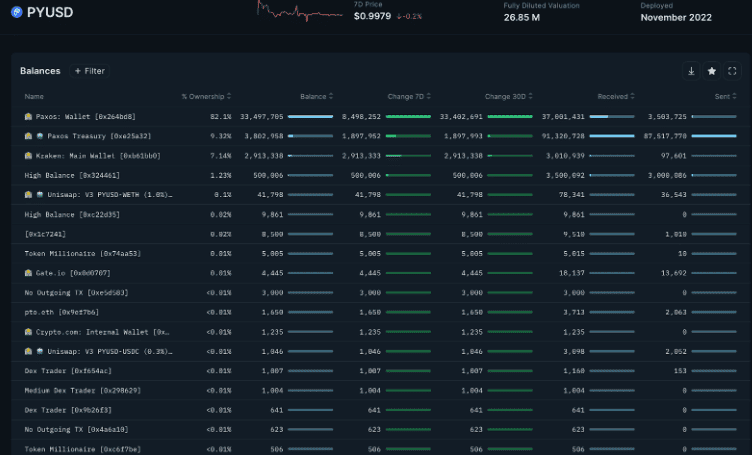Screen dimensions: 752x455
Task: Click the 33,497,705 balance value
Action: [x=262, y=117]
